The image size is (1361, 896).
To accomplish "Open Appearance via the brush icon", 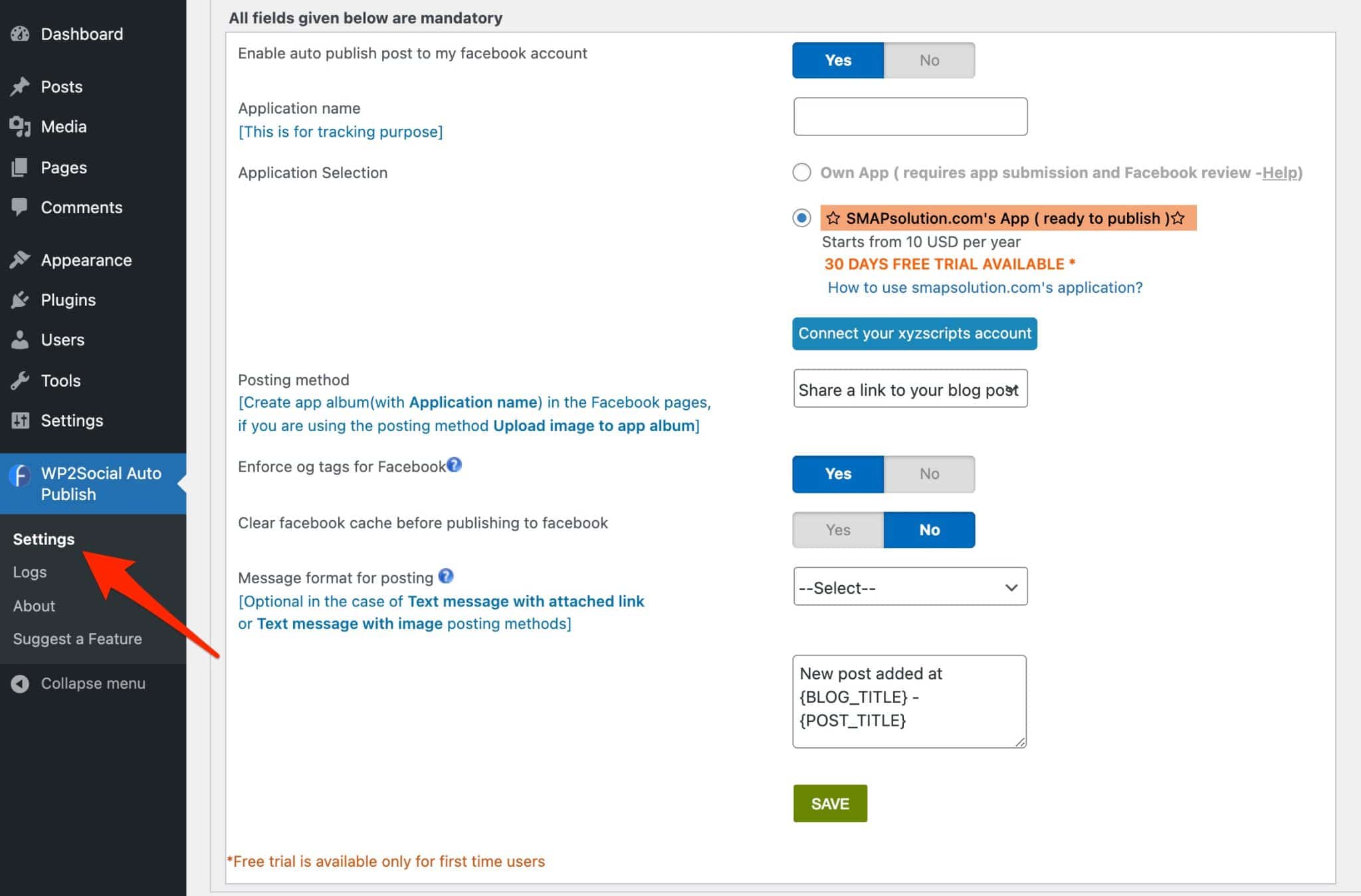I will [20, 260].
